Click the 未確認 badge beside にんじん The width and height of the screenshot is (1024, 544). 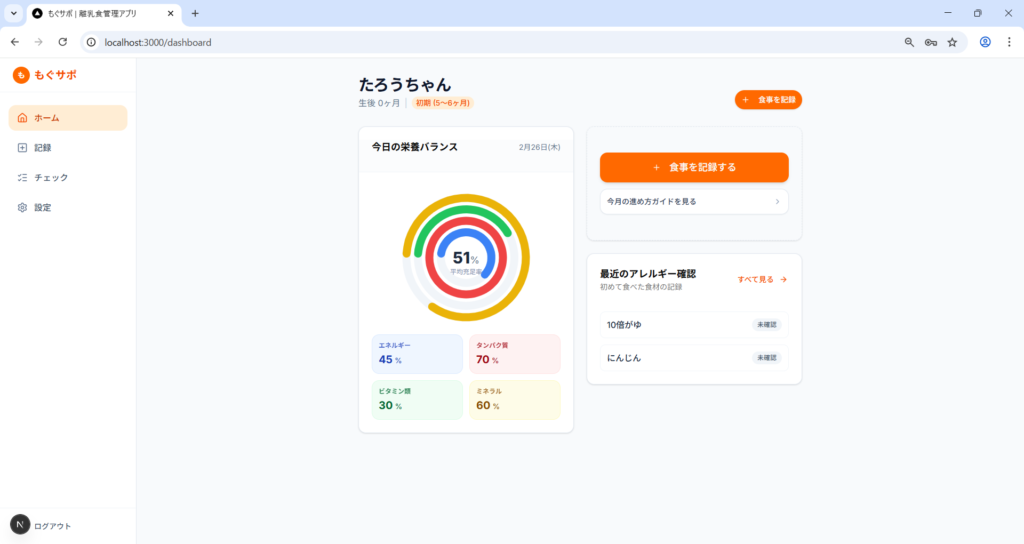766,358
